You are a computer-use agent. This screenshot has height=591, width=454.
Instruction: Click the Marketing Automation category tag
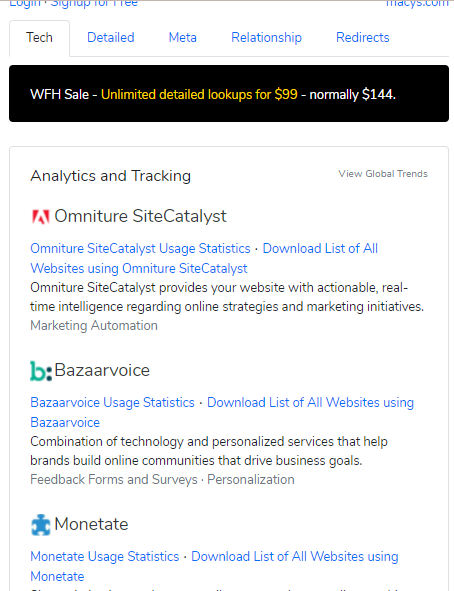pos(94,325)
